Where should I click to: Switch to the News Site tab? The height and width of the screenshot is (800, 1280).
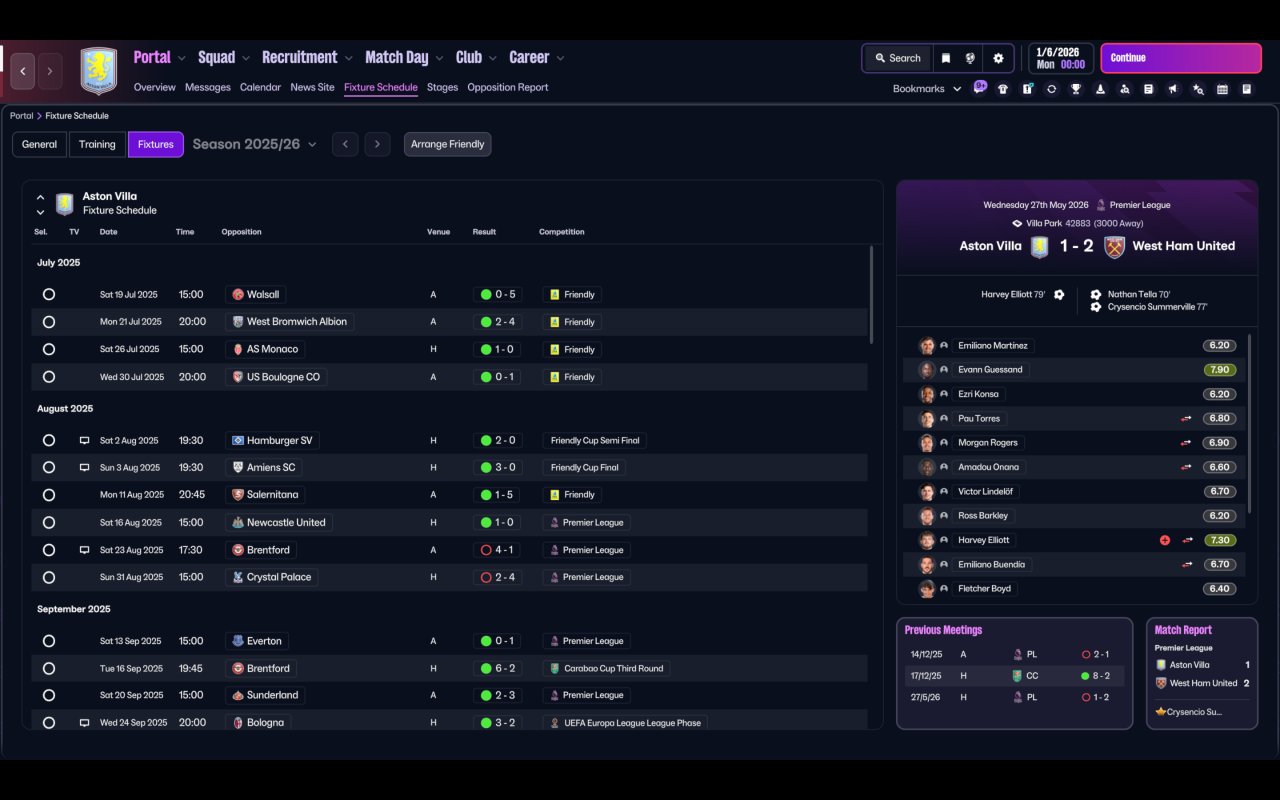click(312, 87)
